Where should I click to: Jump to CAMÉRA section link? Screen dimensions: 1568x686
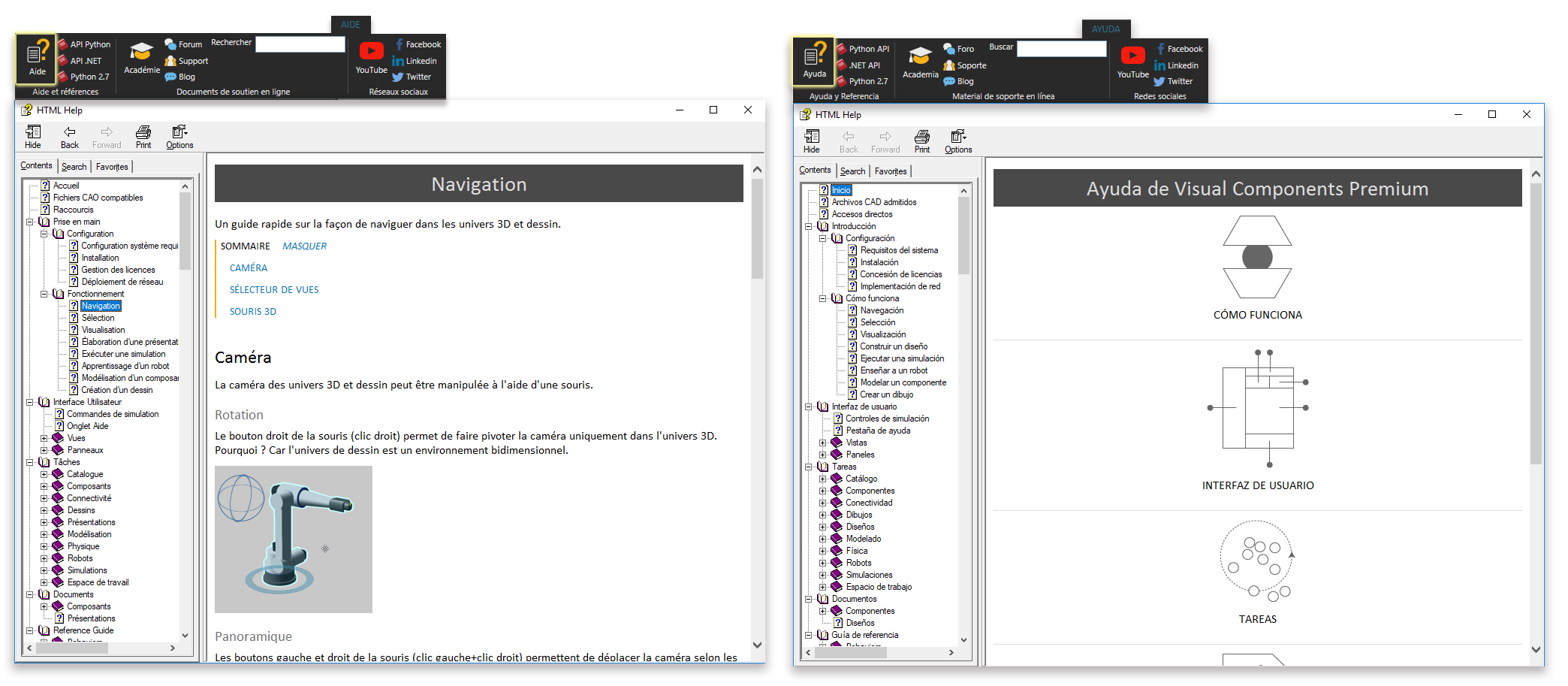(249, 268)
